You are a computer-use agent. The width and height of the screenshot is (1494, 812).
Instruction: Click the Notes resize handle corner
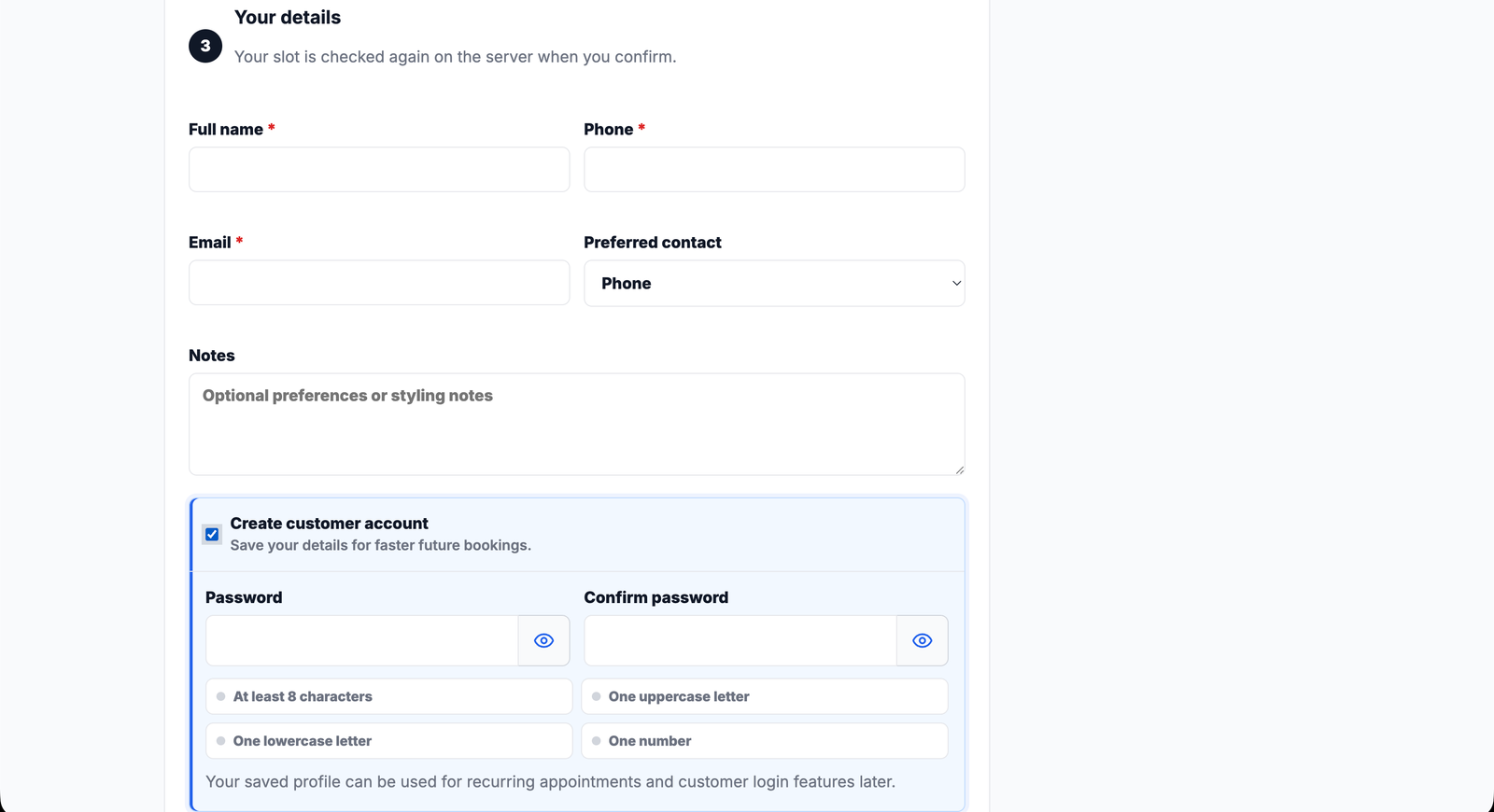(x=959, y=469)
